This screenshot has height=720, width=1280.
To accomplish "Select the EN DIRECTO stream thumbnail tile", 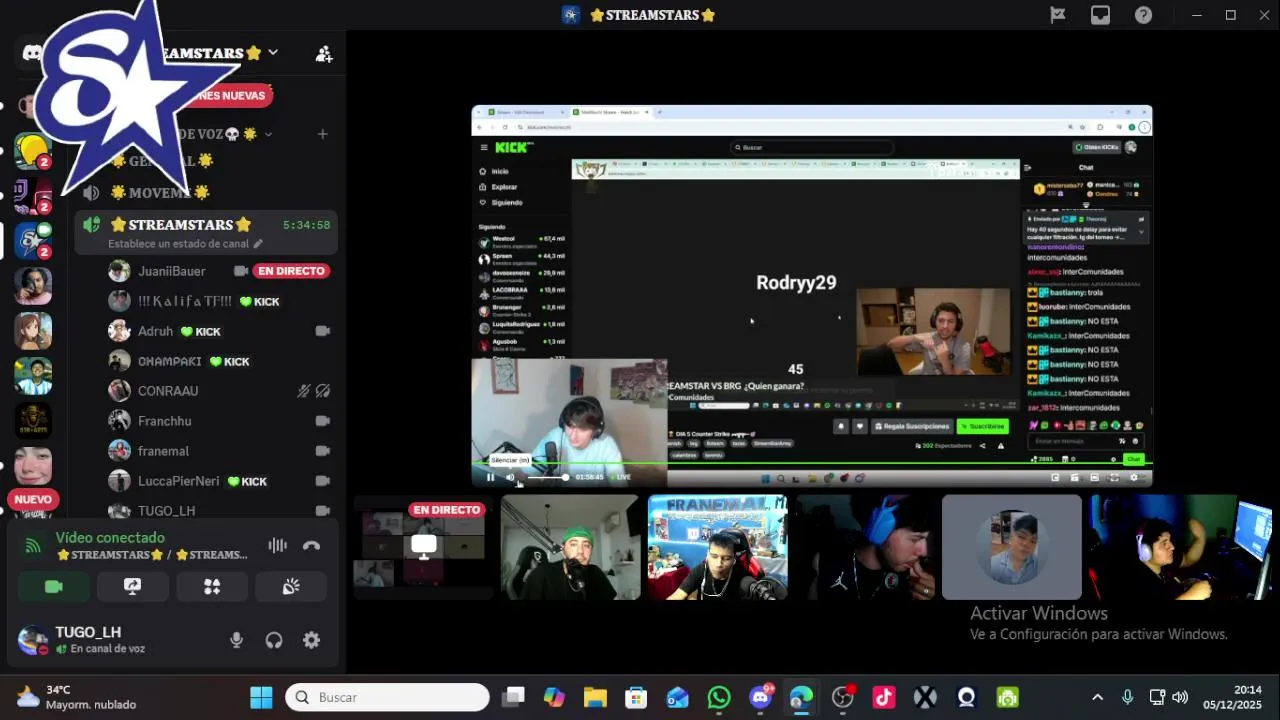I will tap(423, 547).
